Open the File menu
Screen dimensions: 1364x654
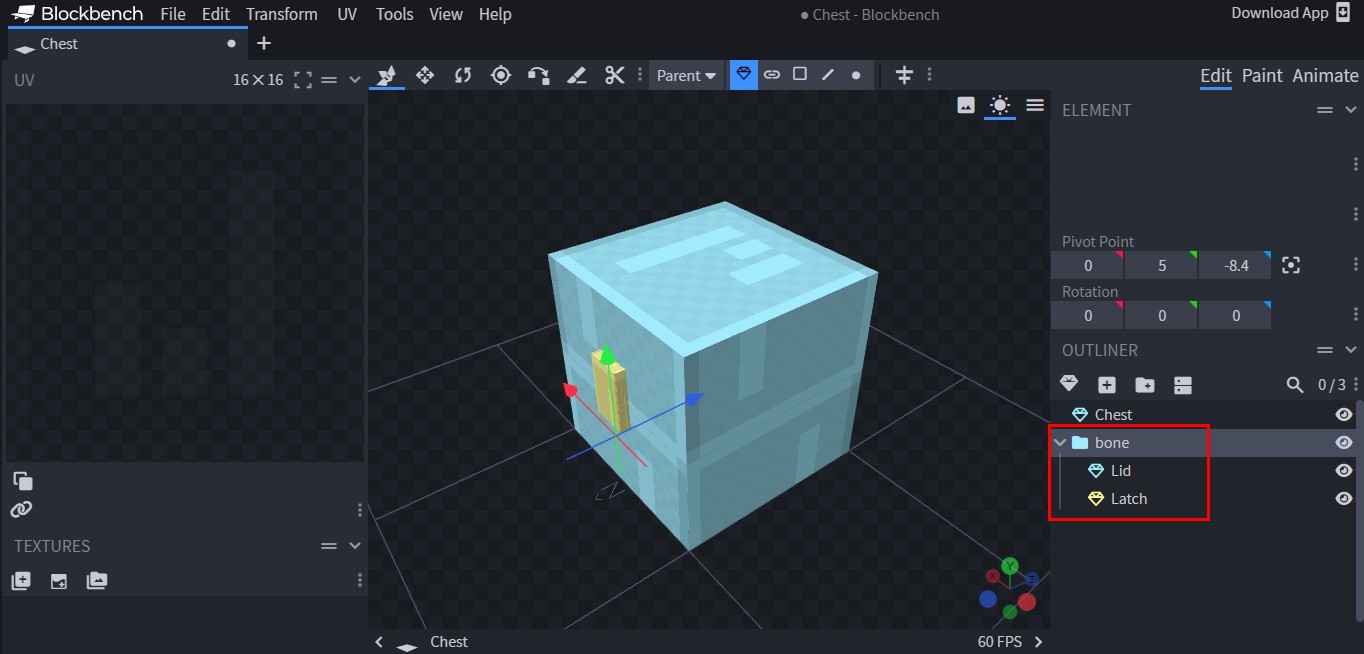pos(173,14)
